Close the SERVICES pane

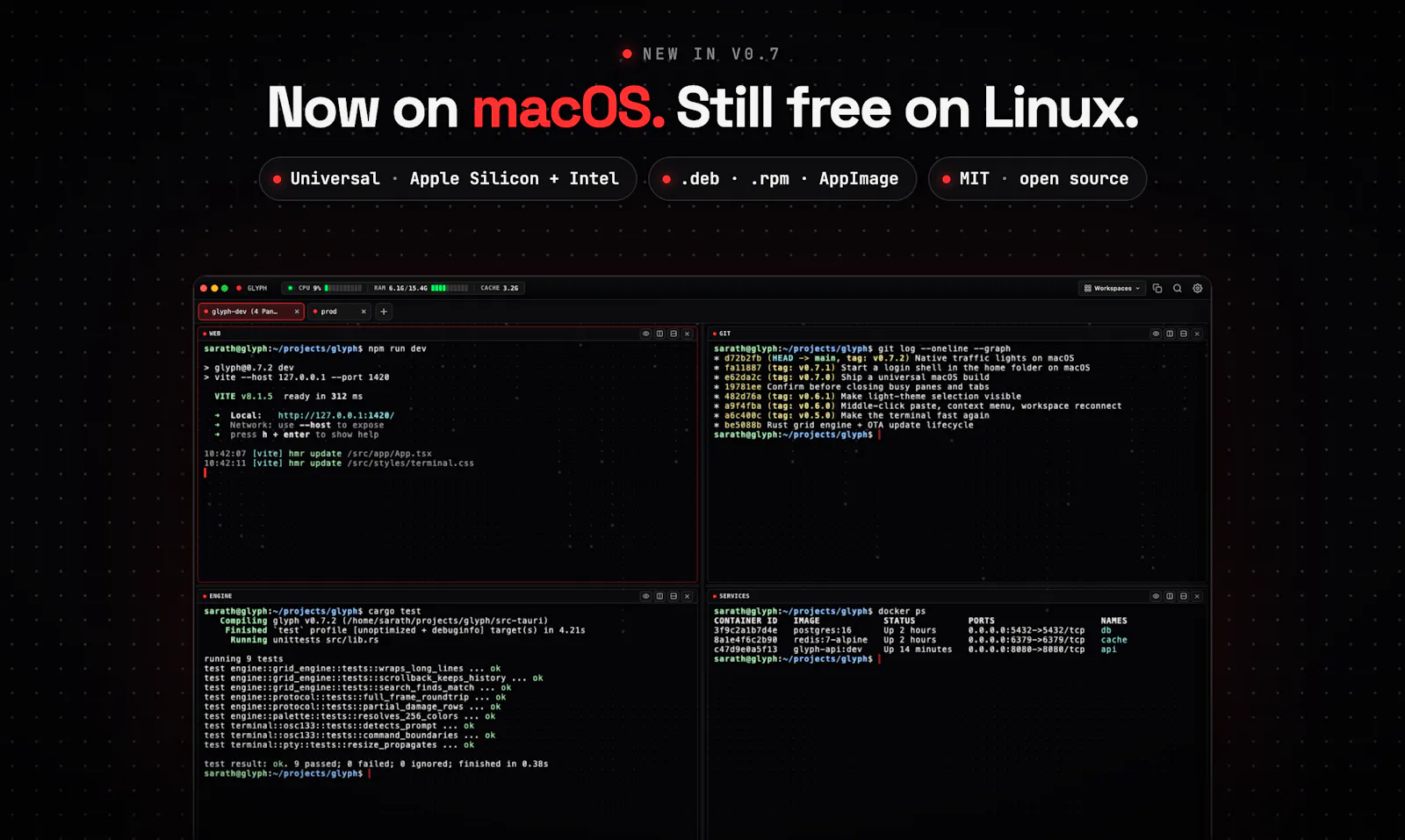click(1198, 596)
